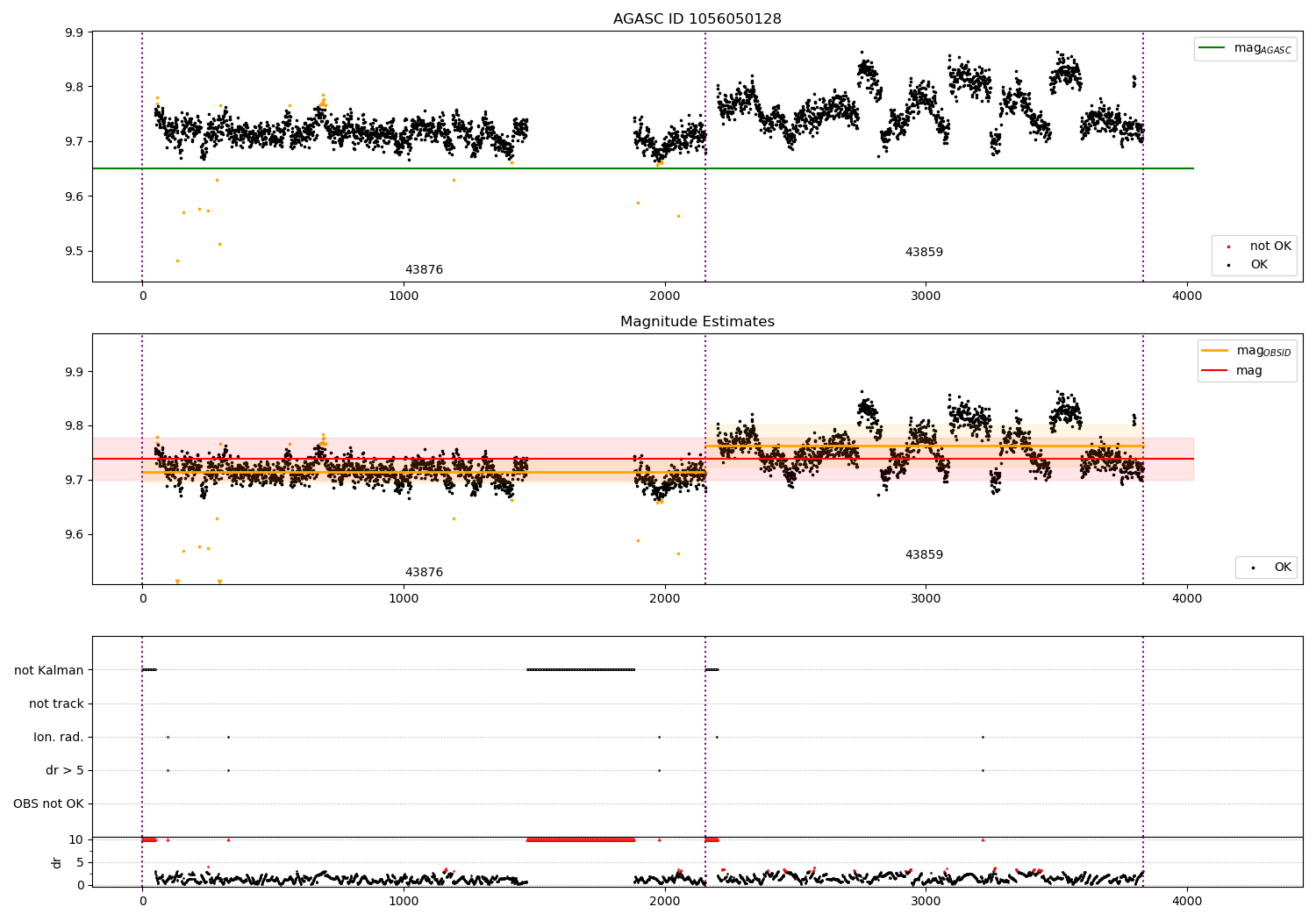Viewport: 1316px width, 921px height.
Task: Click the 'dr > 5' row label
Action: point(65,770)
